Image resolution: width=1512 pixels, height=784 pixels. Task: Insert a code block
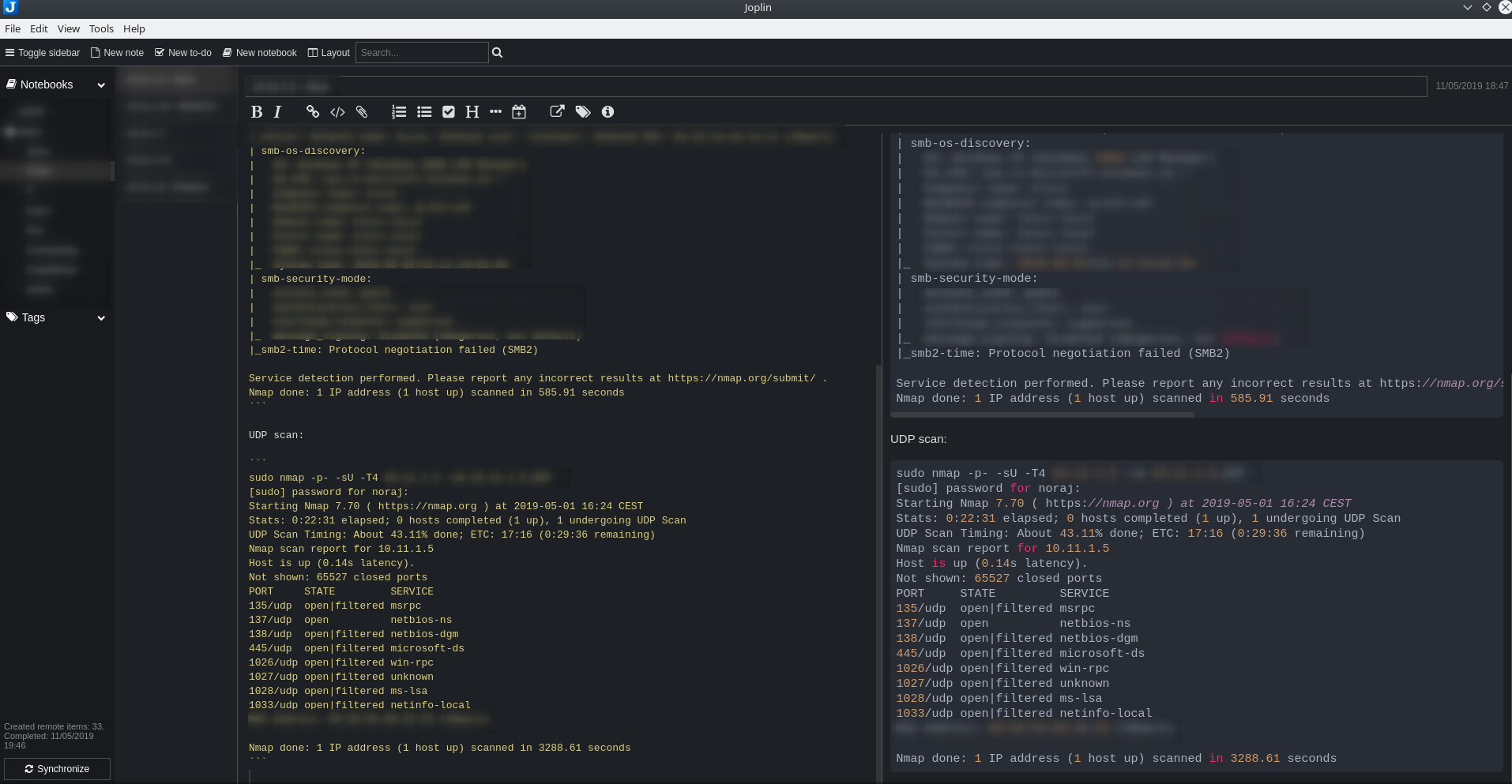point(337,111)
